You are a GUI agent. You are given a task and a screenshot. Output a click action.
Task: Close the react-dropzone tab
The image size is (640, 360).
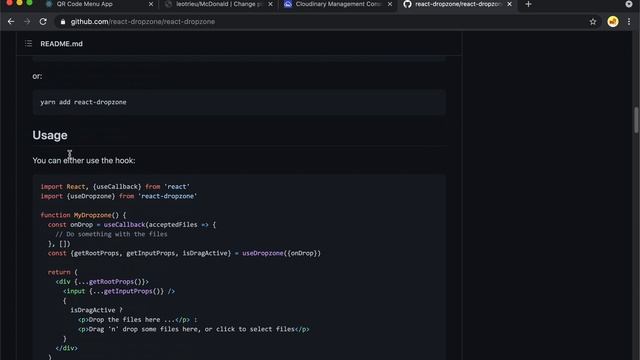click(x=509, y=4)
